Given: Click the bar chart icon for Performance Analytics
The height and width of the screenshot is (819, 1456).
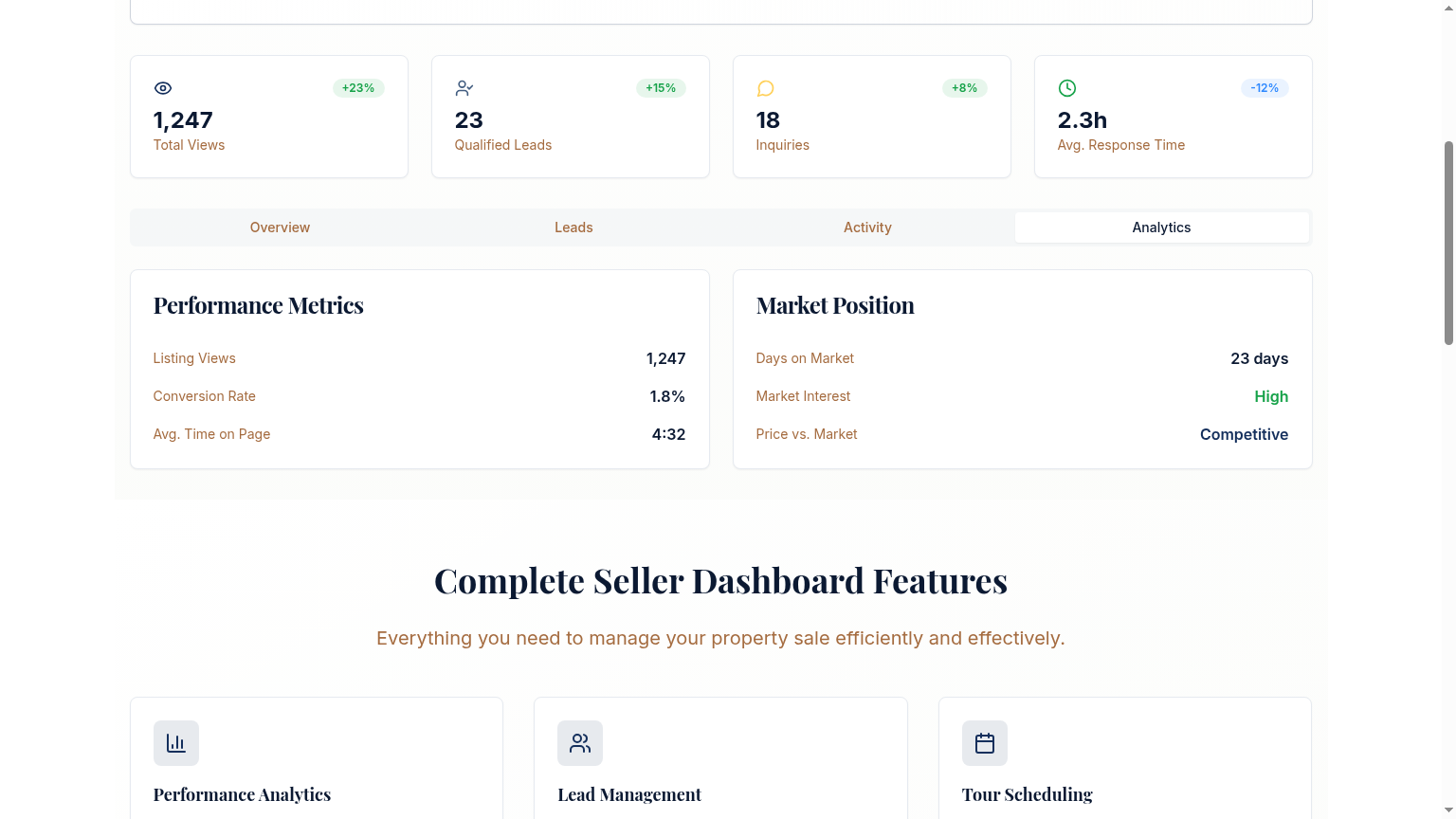Looking at the screenshot, I should [x=176, y=743].
